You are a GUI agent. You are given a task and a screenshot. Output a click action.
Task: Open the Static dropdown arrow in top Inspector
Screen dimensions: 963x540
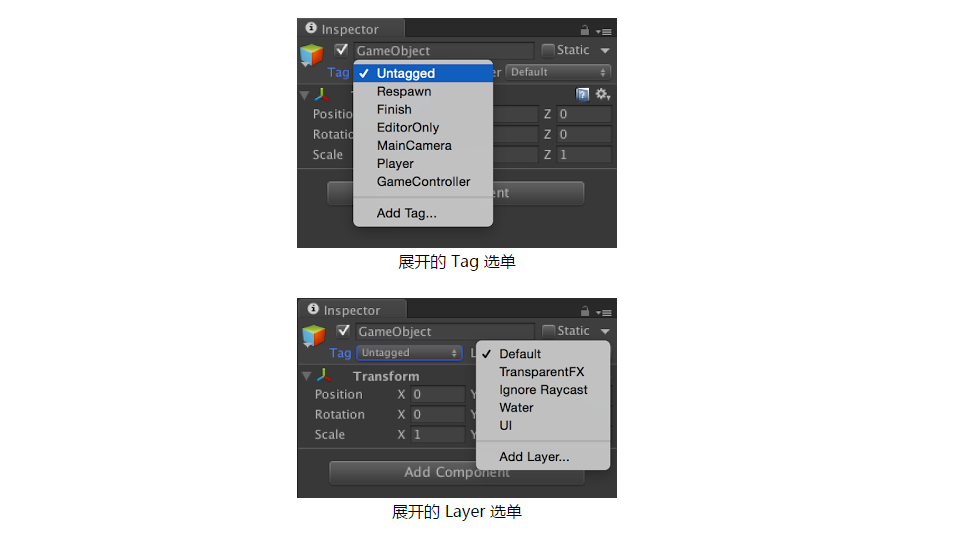tap(605, 50)
